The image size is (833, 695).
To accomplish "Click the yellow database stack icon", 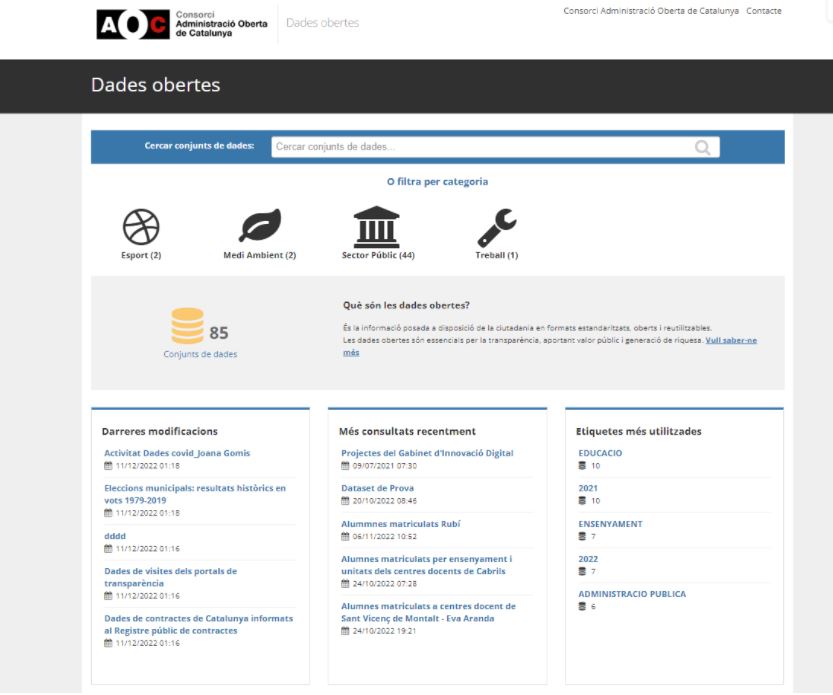I will coord(187,326).
